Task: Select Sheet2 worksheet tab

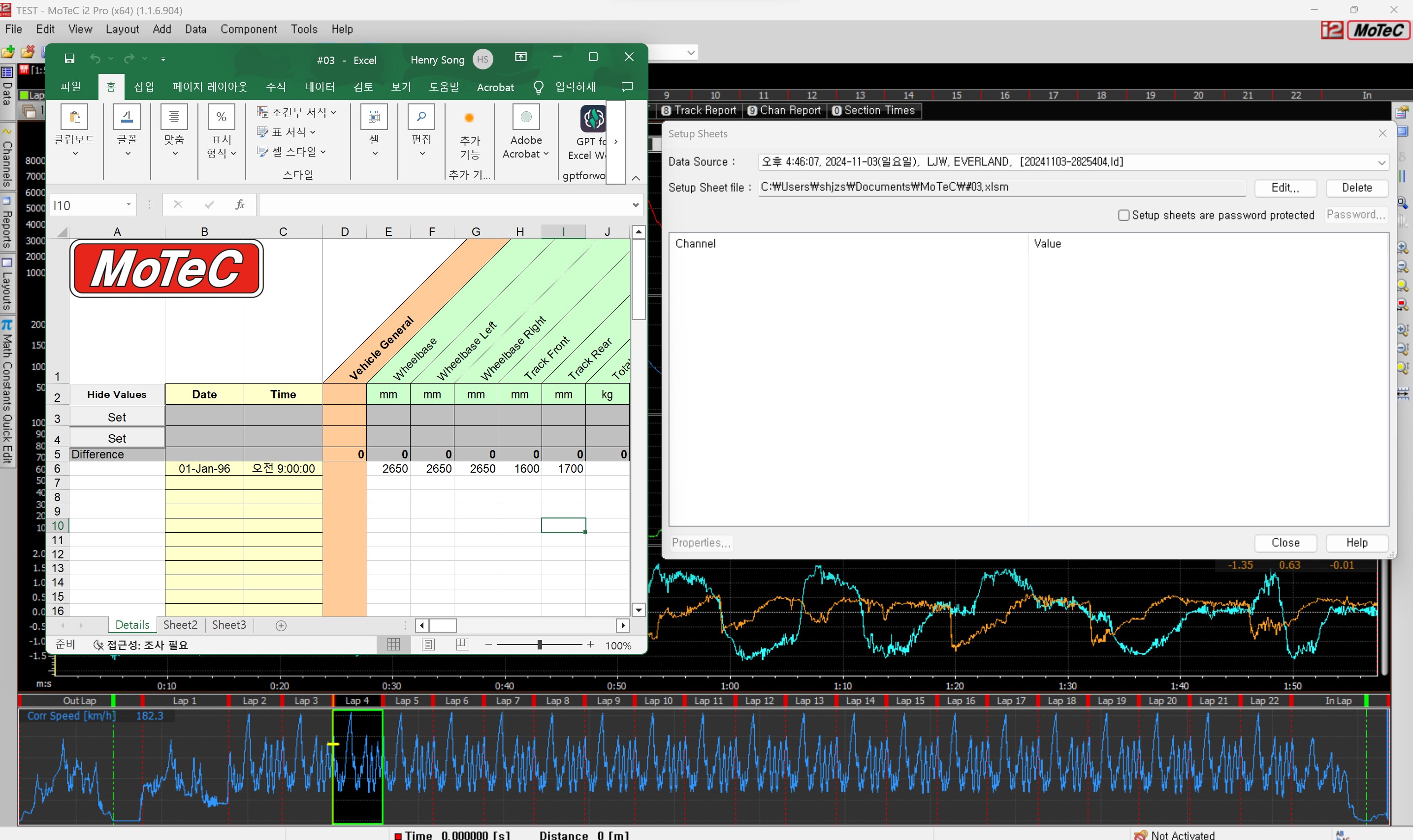Action: point(180,624)
